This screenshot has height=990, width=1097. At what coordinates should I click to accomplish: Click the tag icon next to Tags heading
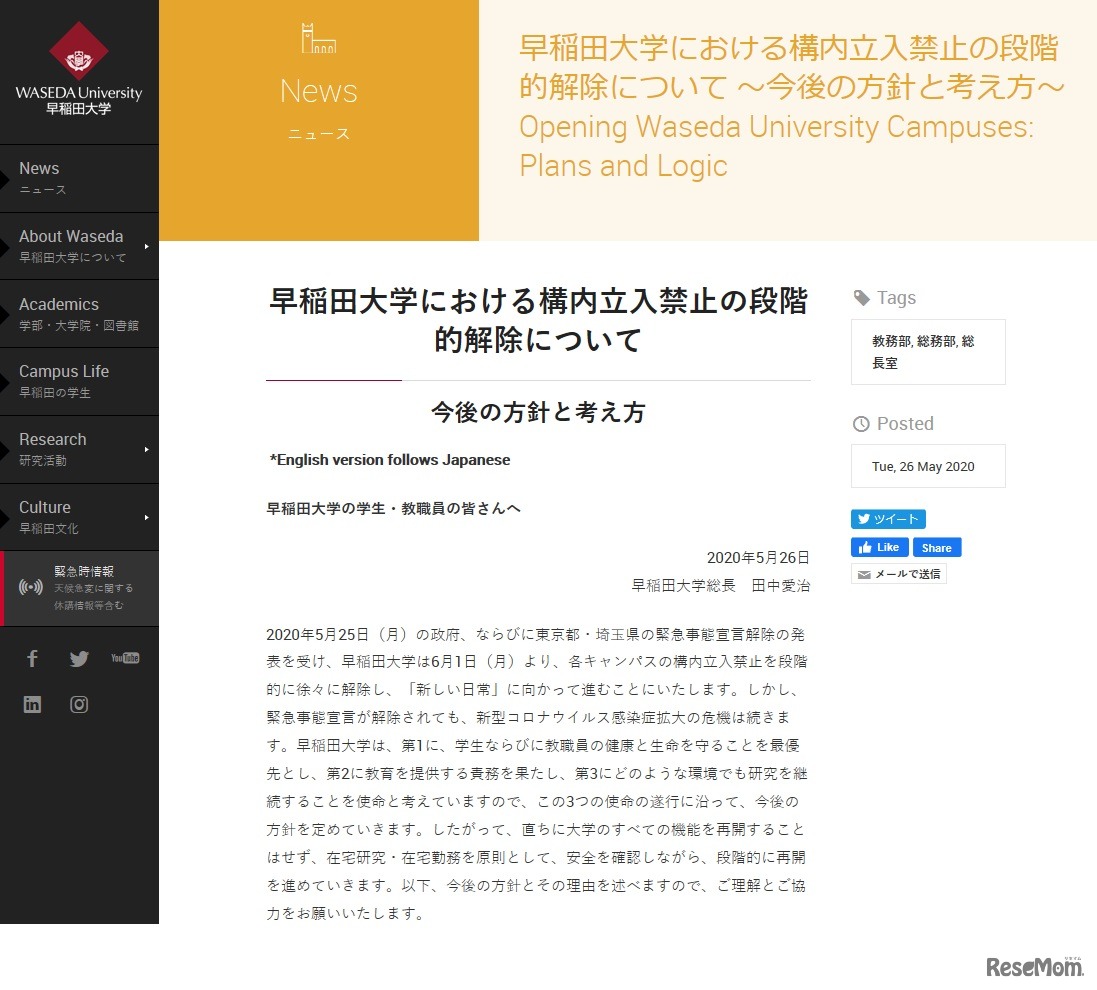click(861, 296)
